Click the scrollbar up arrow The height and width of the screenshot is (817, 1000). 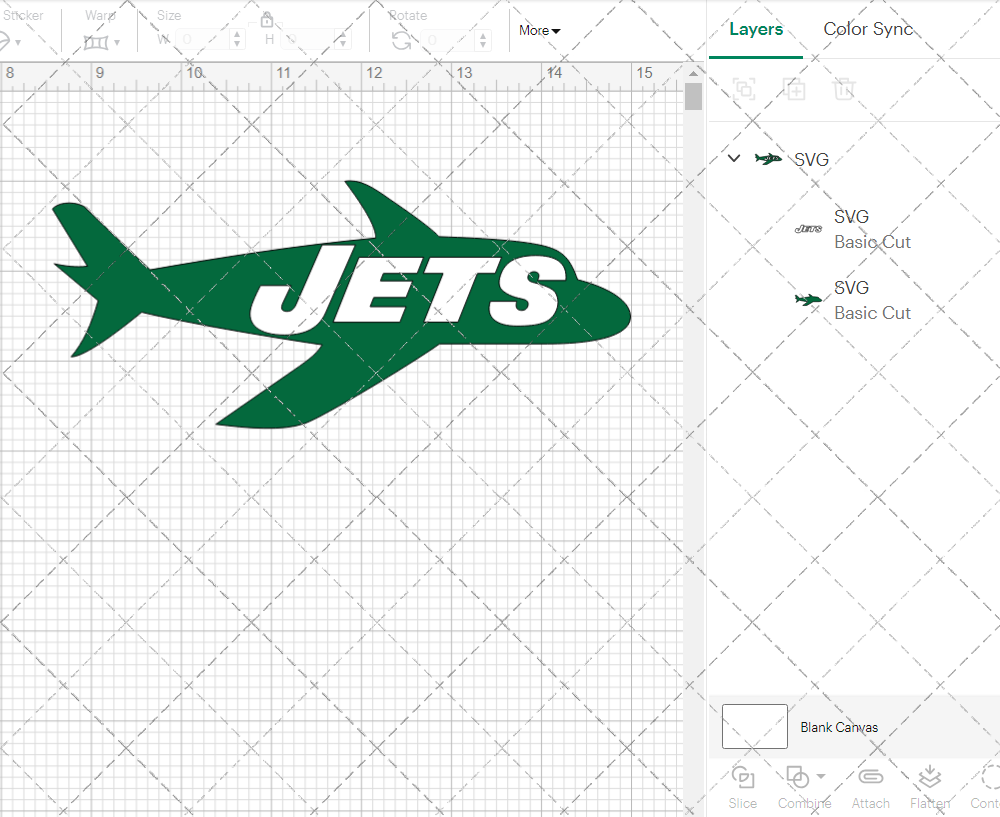click(693, 74)
